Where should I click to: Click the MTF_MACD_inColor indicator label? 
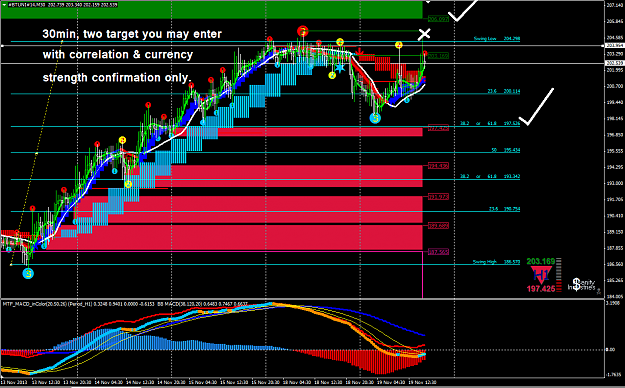tap(125, 304)
